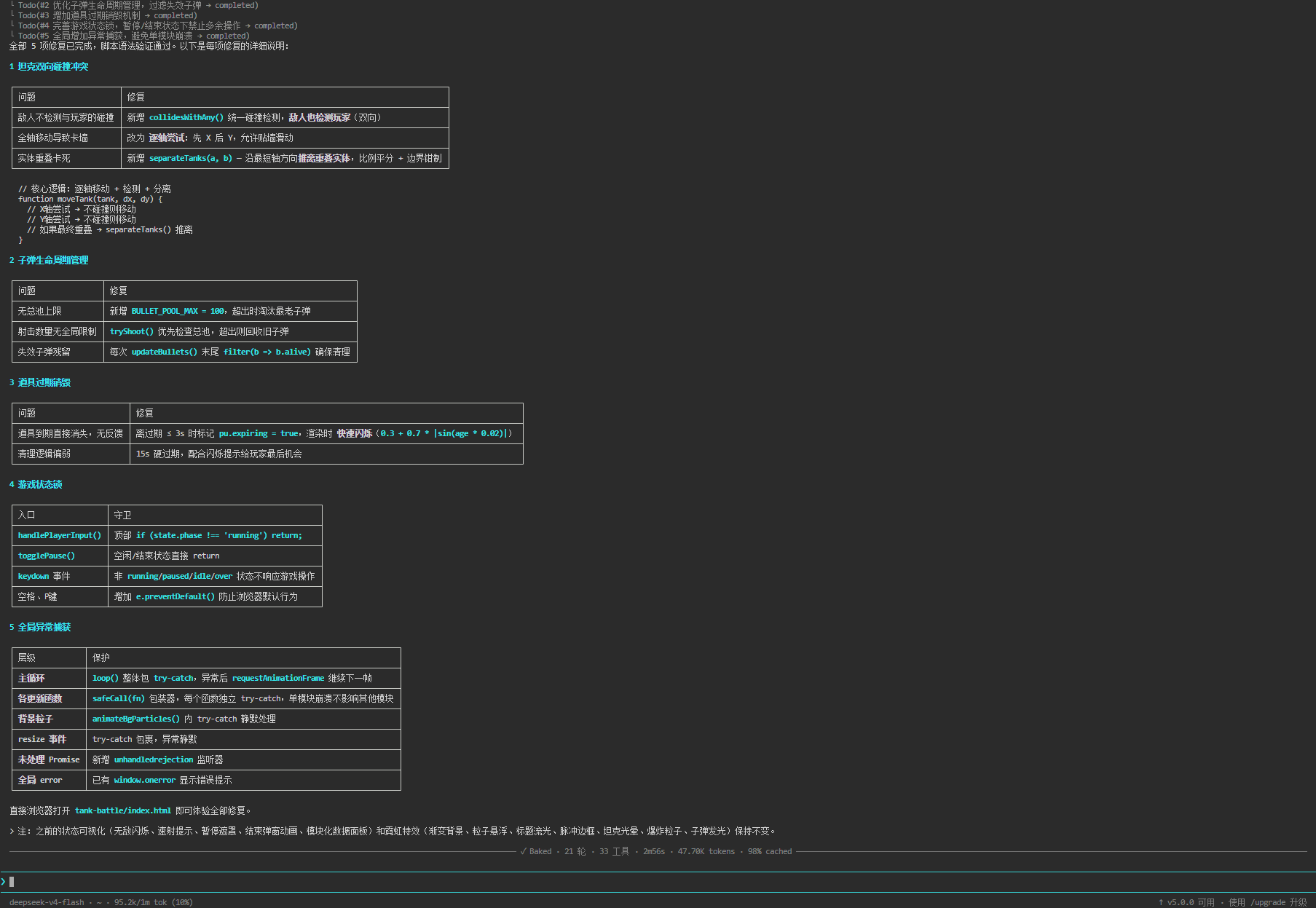Select 'collidesWithAny()' code text

point(186,117)
